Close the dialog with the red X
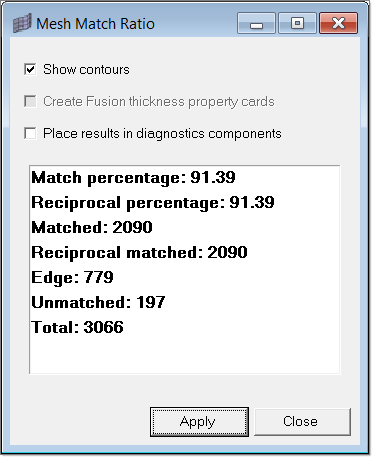The width and height of the screenshot is (373, 458). 339,23
